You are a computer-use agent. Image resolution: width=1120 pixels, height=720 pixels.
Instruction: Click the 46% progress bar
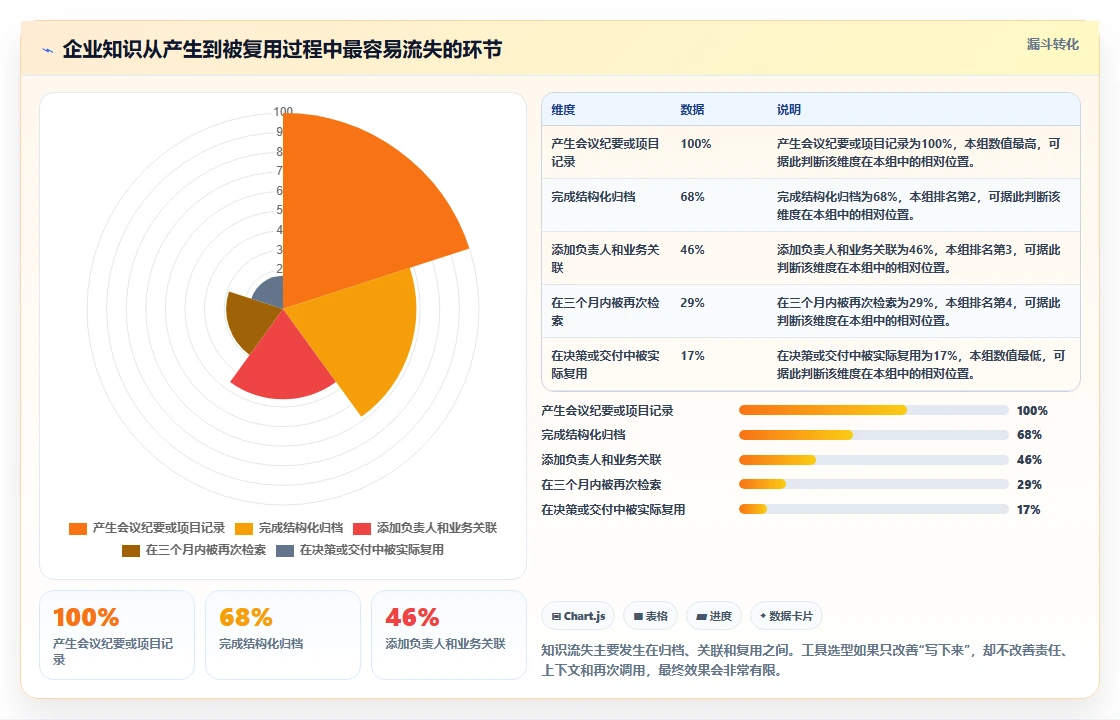pyautogui.click(x=873, y=460)
